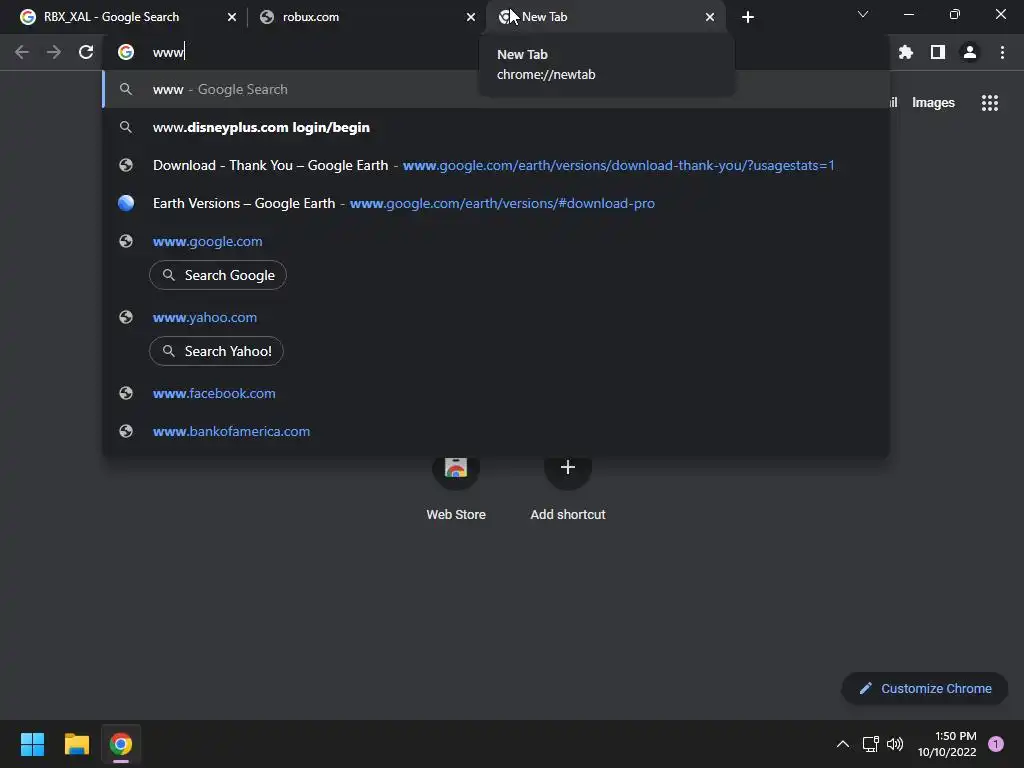Switch to the robux.com tab

pyautogui.click(x=368, y=17)
